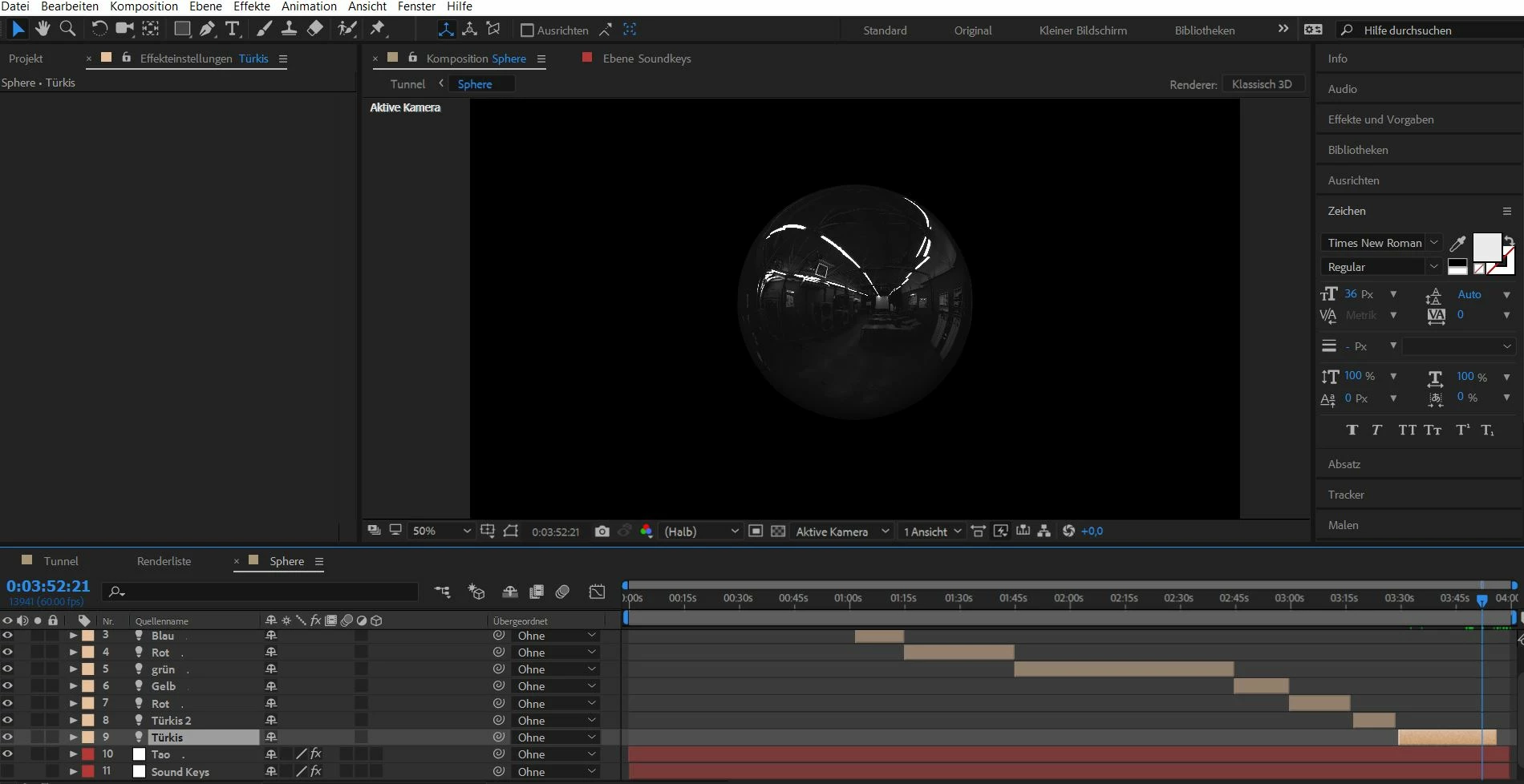This screenshot has height=784, width=1524.
Task: Click the show channel RGB icon
Action: (x=646, y=531)
